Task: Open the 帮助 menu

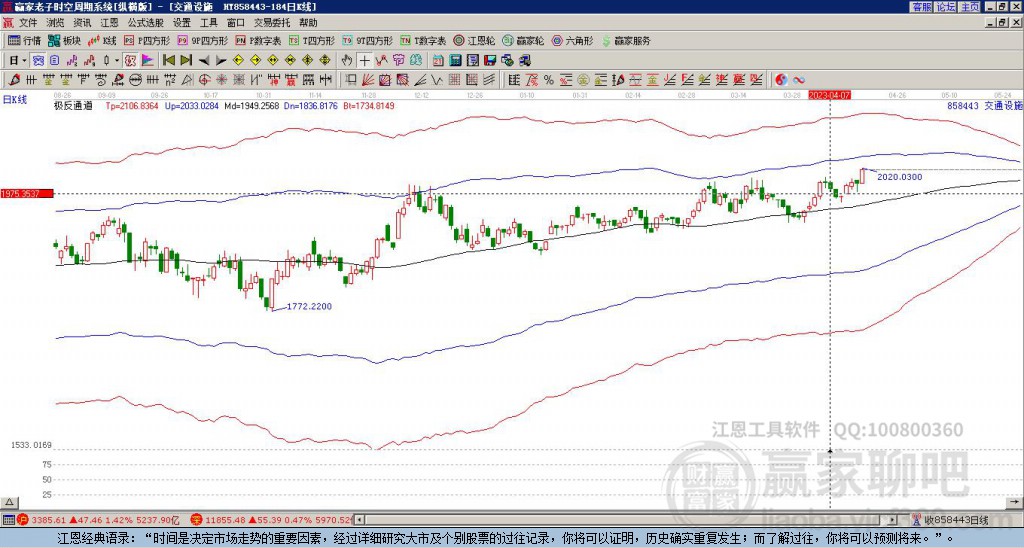Action: pyautogui.click(x=308, y=23)
